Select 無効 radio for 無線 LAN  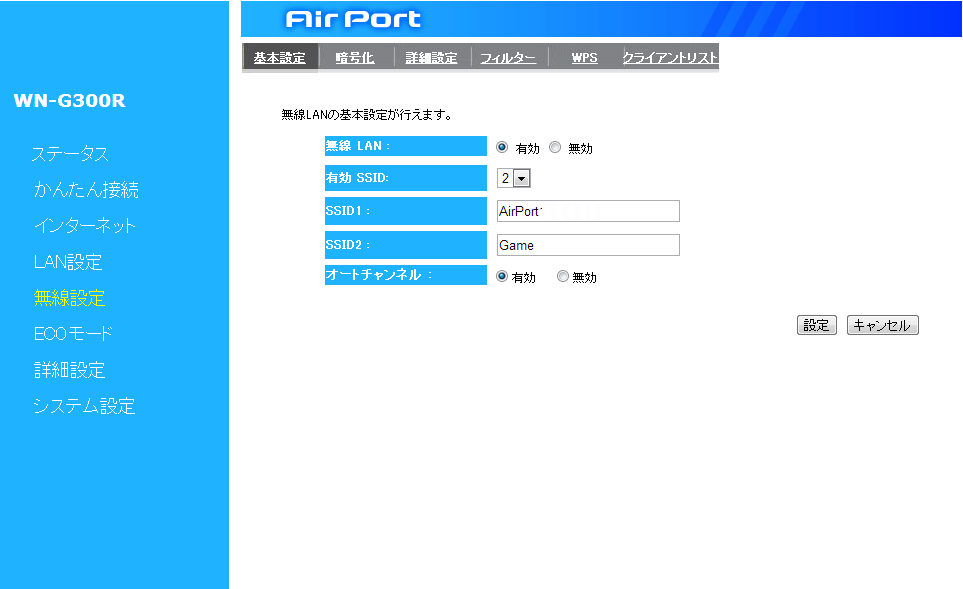[x=555, y=147]
